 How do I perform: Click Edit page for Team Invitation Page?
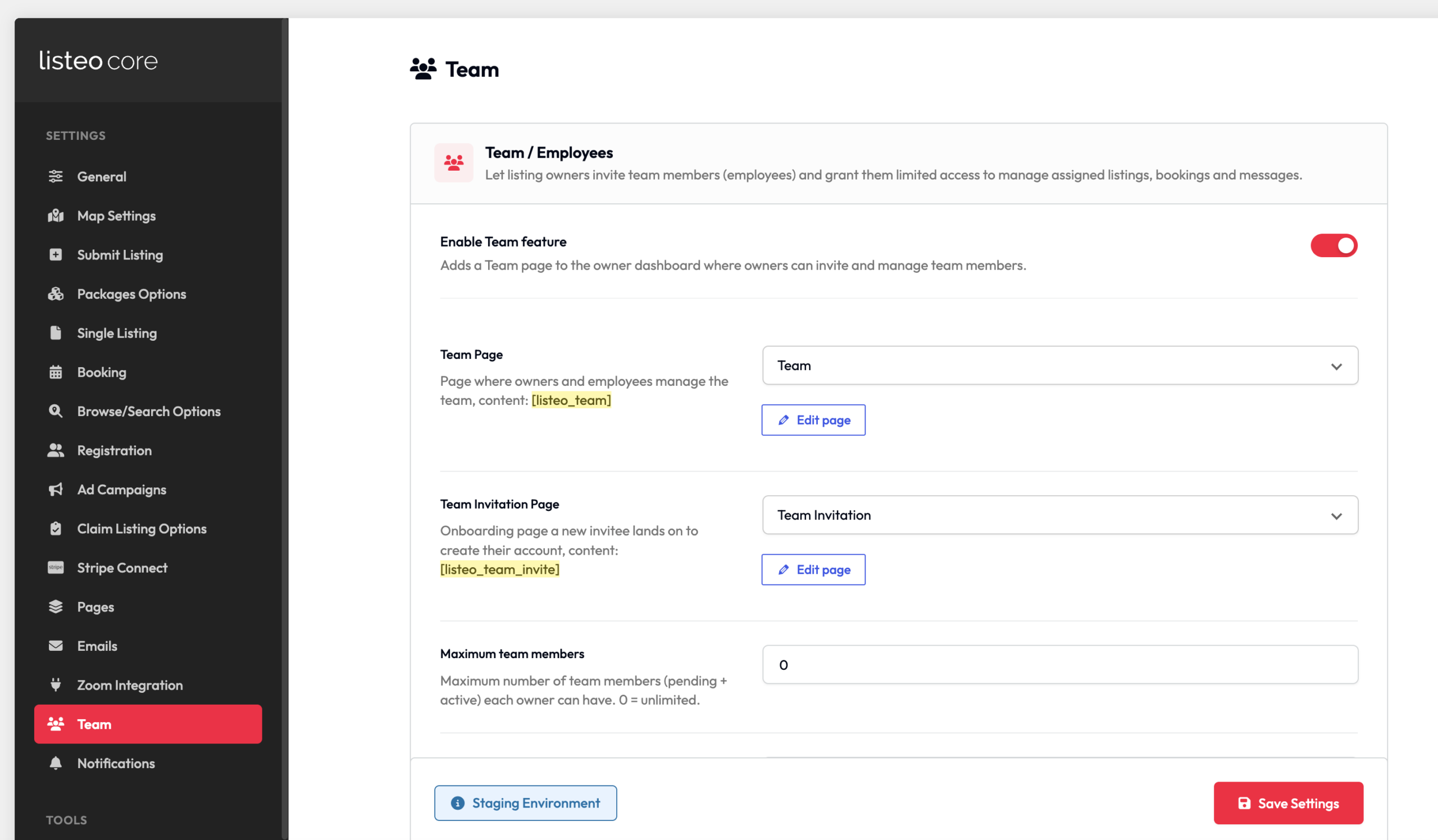tap(813, 569)
